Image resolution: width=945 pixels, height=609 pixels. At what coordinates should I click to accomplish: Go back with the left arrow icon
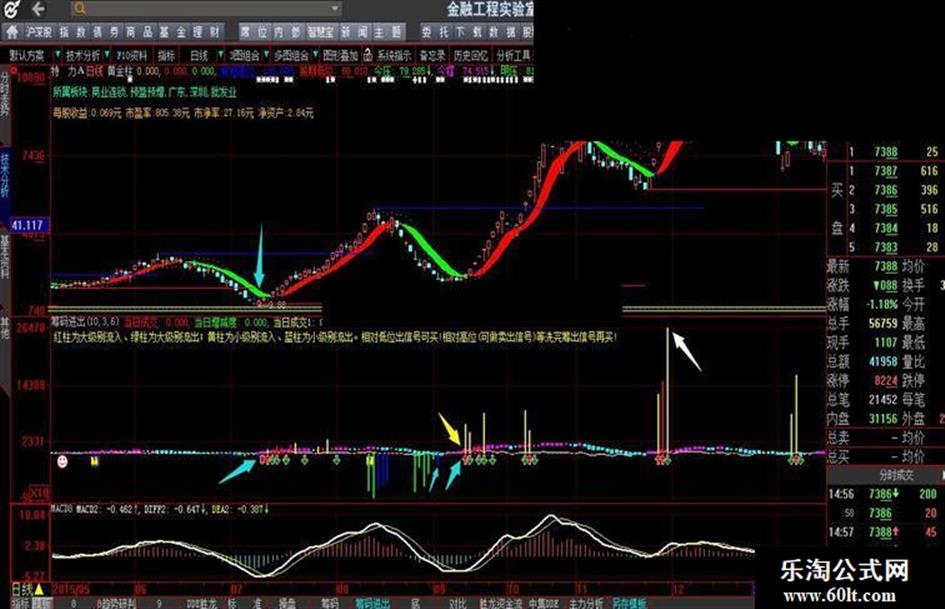coord(39,8)
